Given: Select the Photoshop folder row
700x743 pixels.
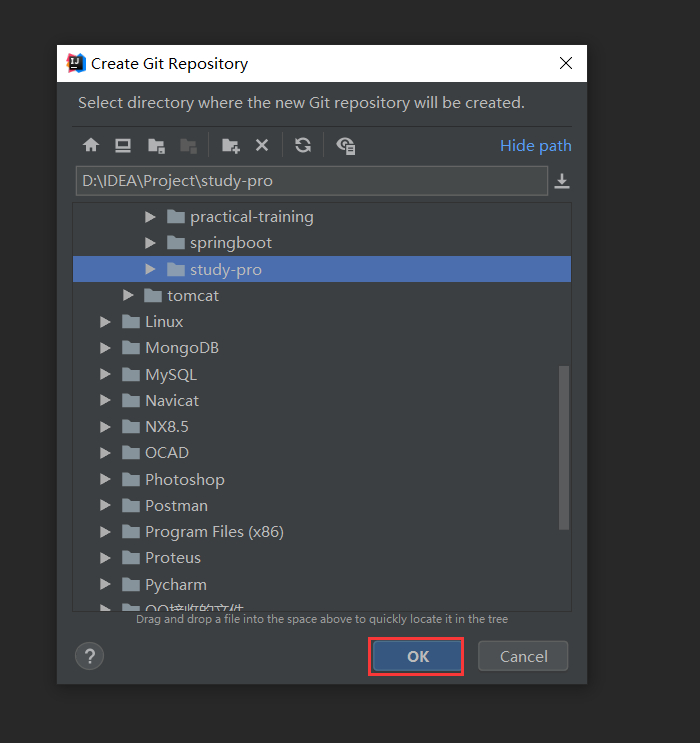Looking at the screenshot, I should pos(322,480).
